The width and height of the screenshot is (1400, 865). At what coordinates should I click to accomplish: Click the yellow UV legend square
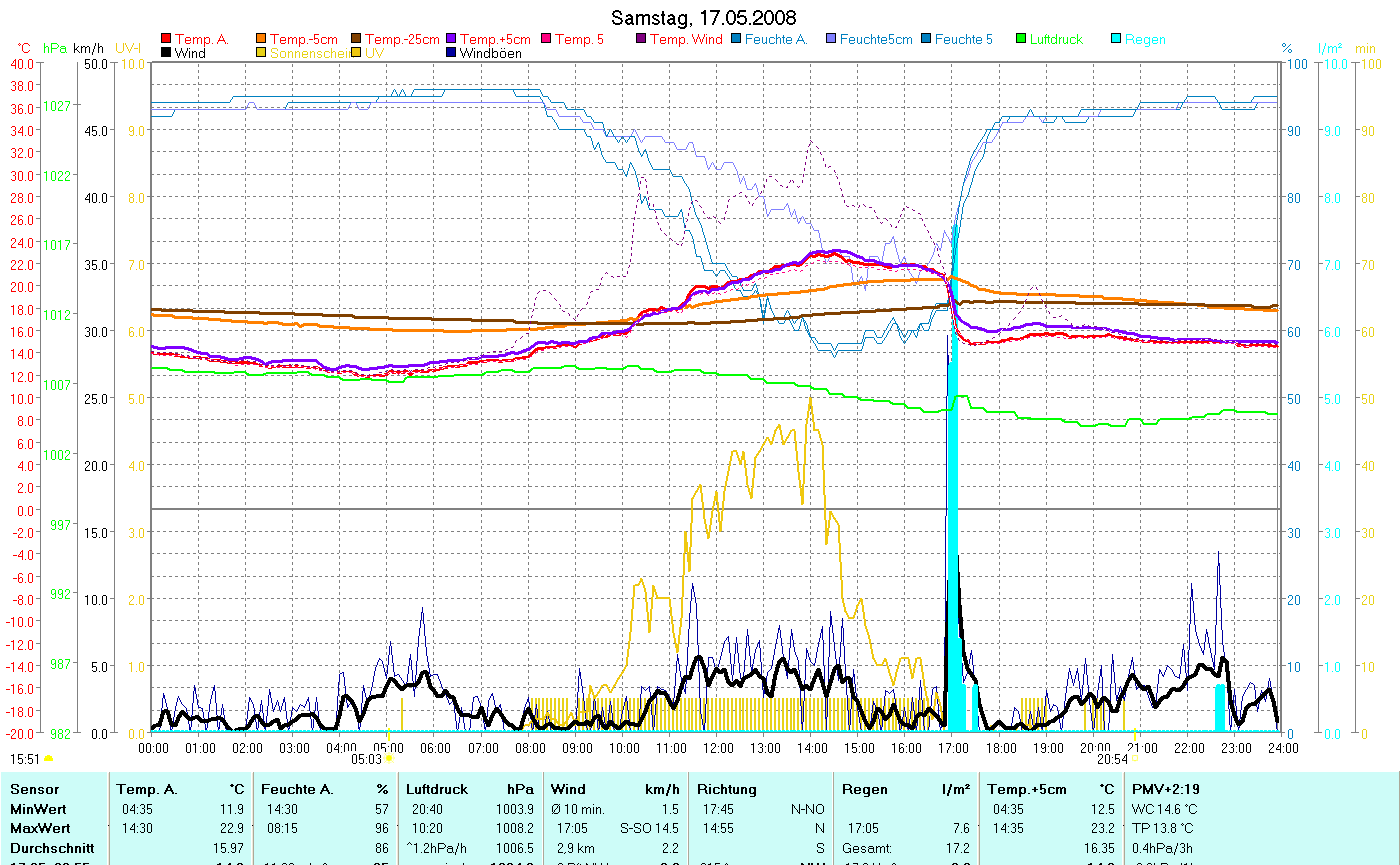pyautogui.click(x=357, y=53)
